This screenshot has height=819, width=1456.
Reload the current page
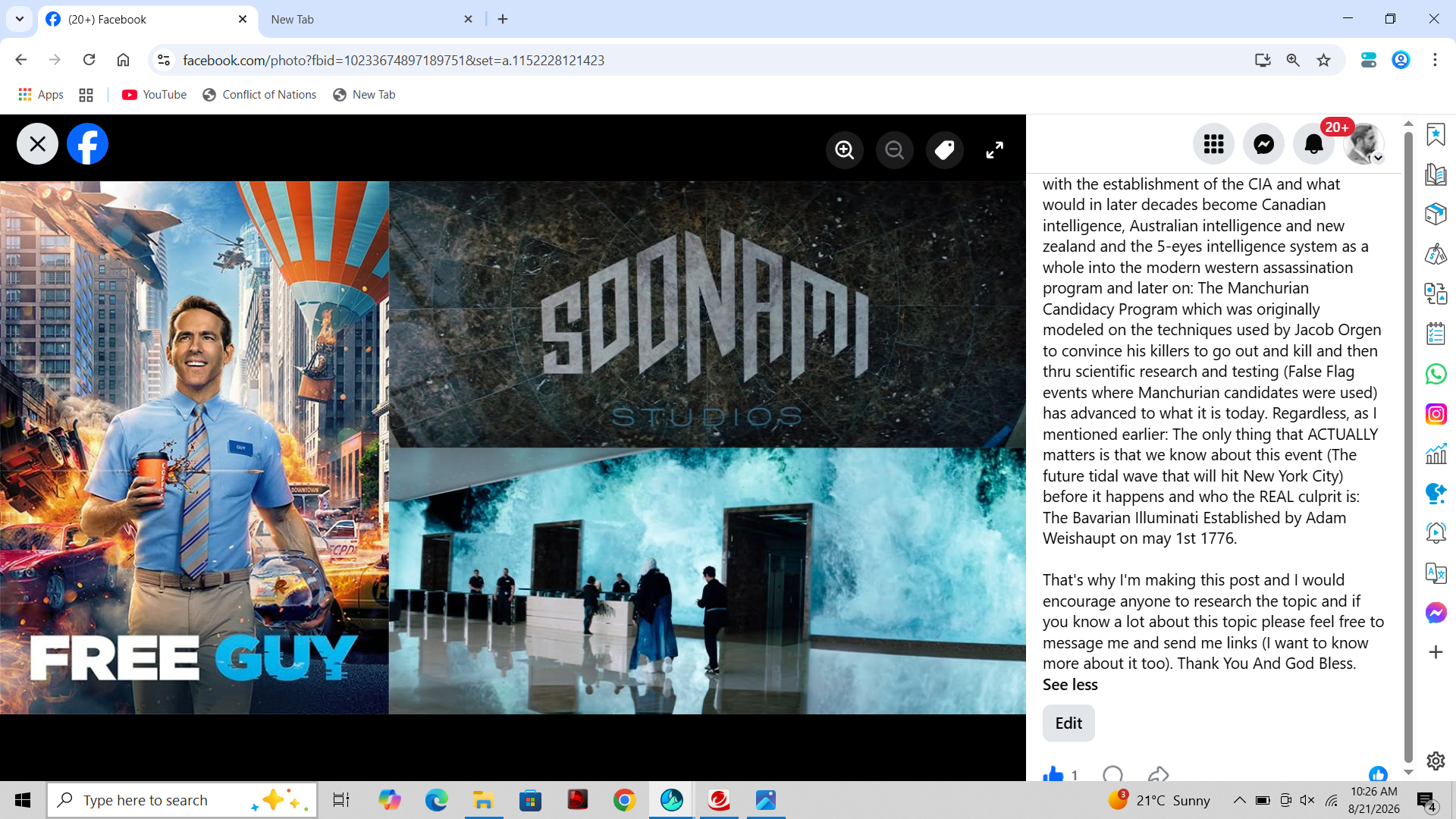(89, 60)
